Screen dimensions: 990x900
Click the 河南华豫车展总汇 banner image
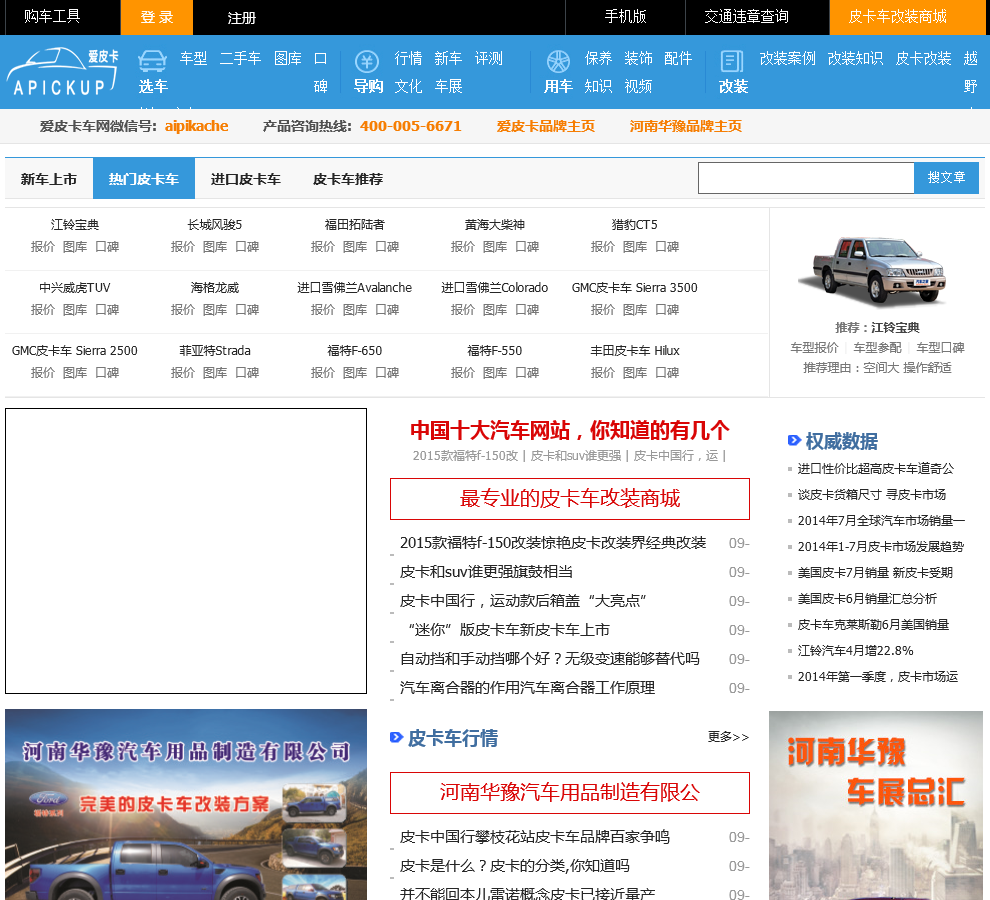[876, 805]
